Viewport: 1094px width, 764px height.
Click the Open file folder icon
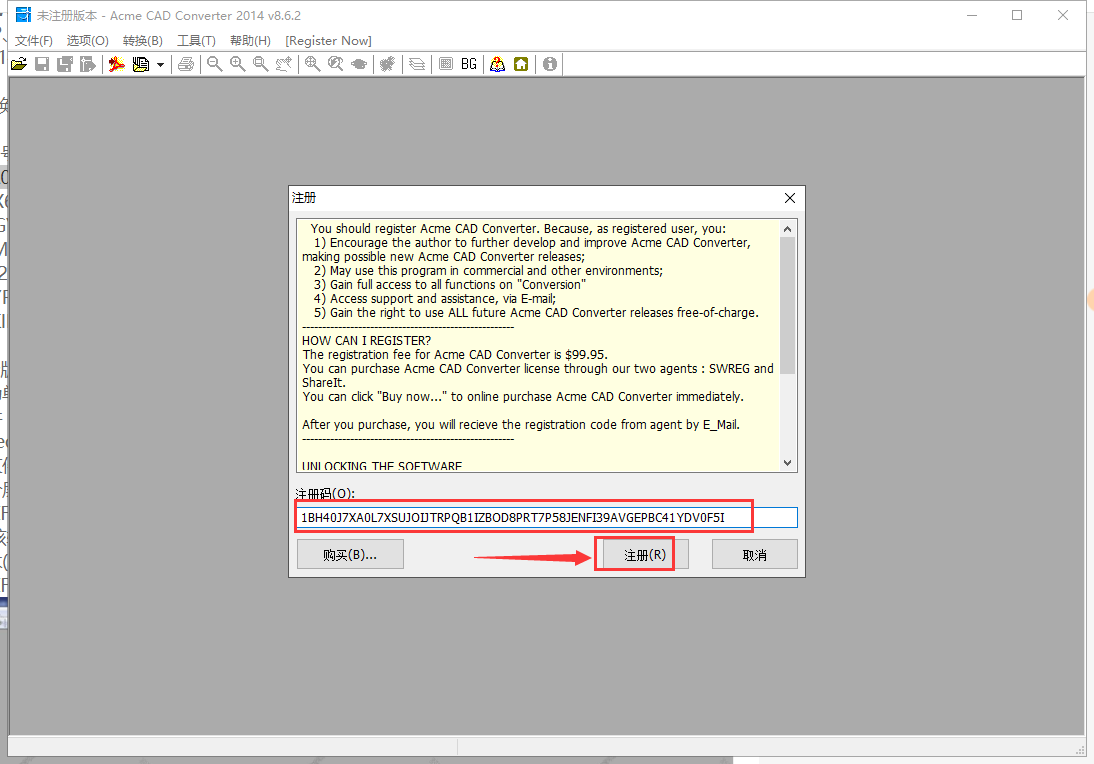pyautogui.click(x=18, y=64)
